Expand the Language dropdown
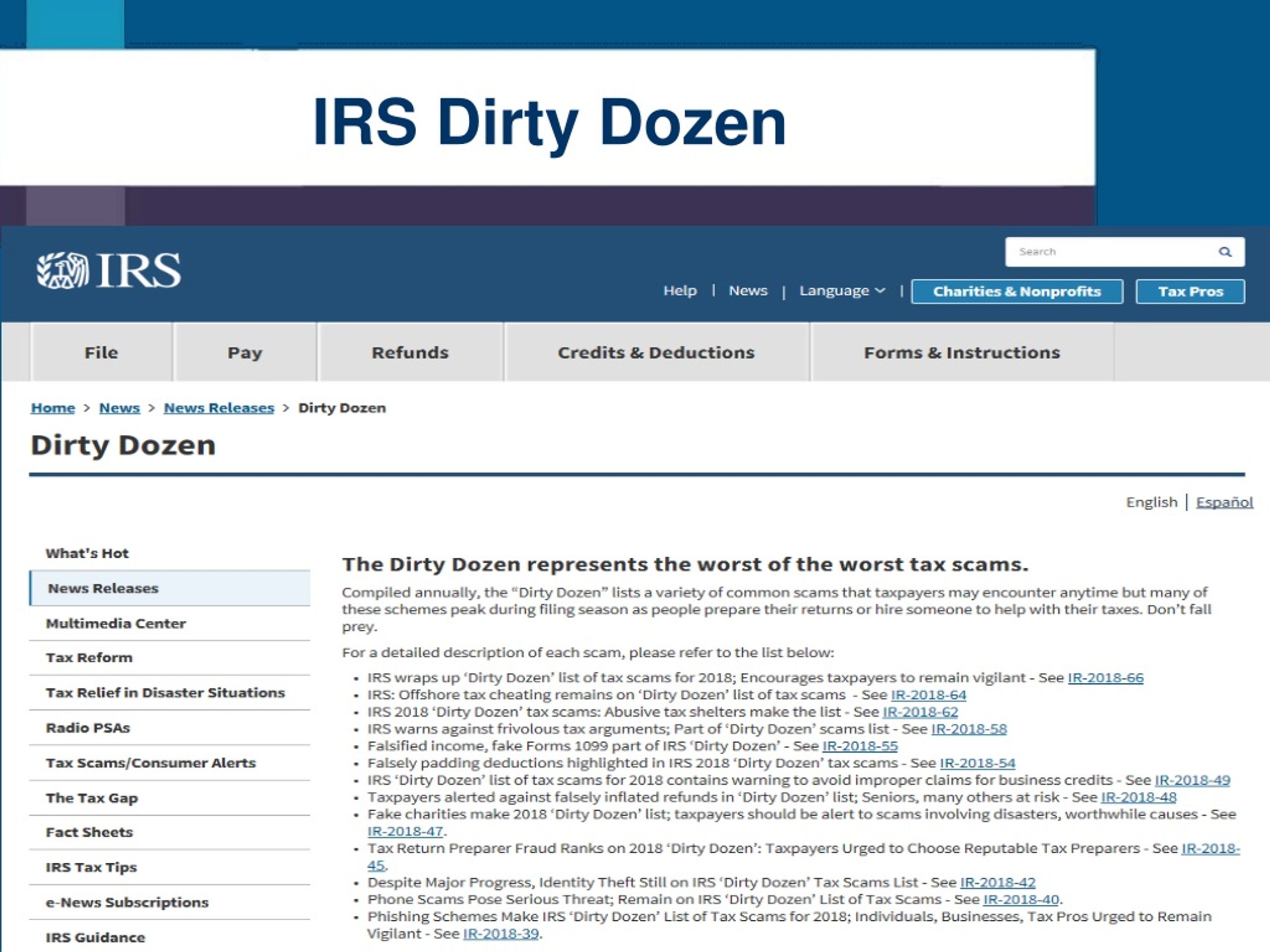Viewport: 1270px width, 952px height. click(x=842, y=291)
